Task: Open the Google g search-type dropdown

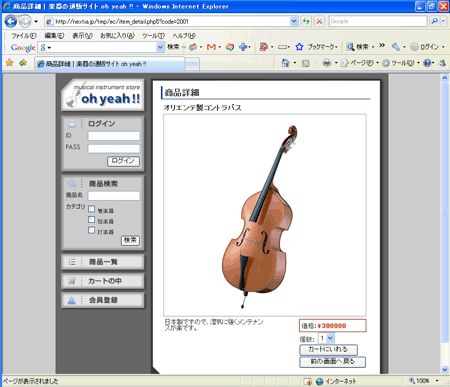Action: coord(45,47)
